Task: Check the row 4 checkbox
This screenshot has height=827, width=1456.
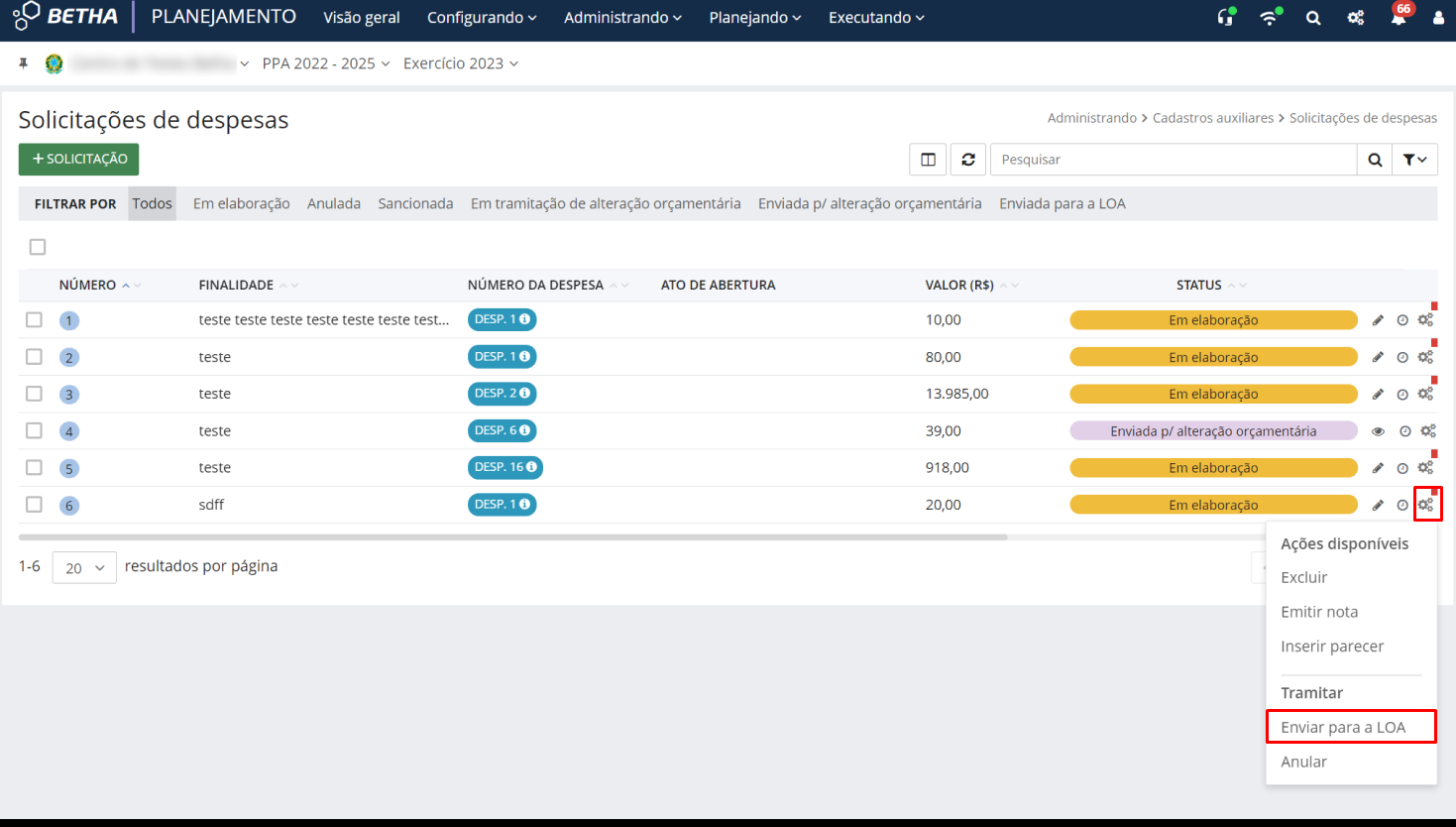Action: click(34, 430)
